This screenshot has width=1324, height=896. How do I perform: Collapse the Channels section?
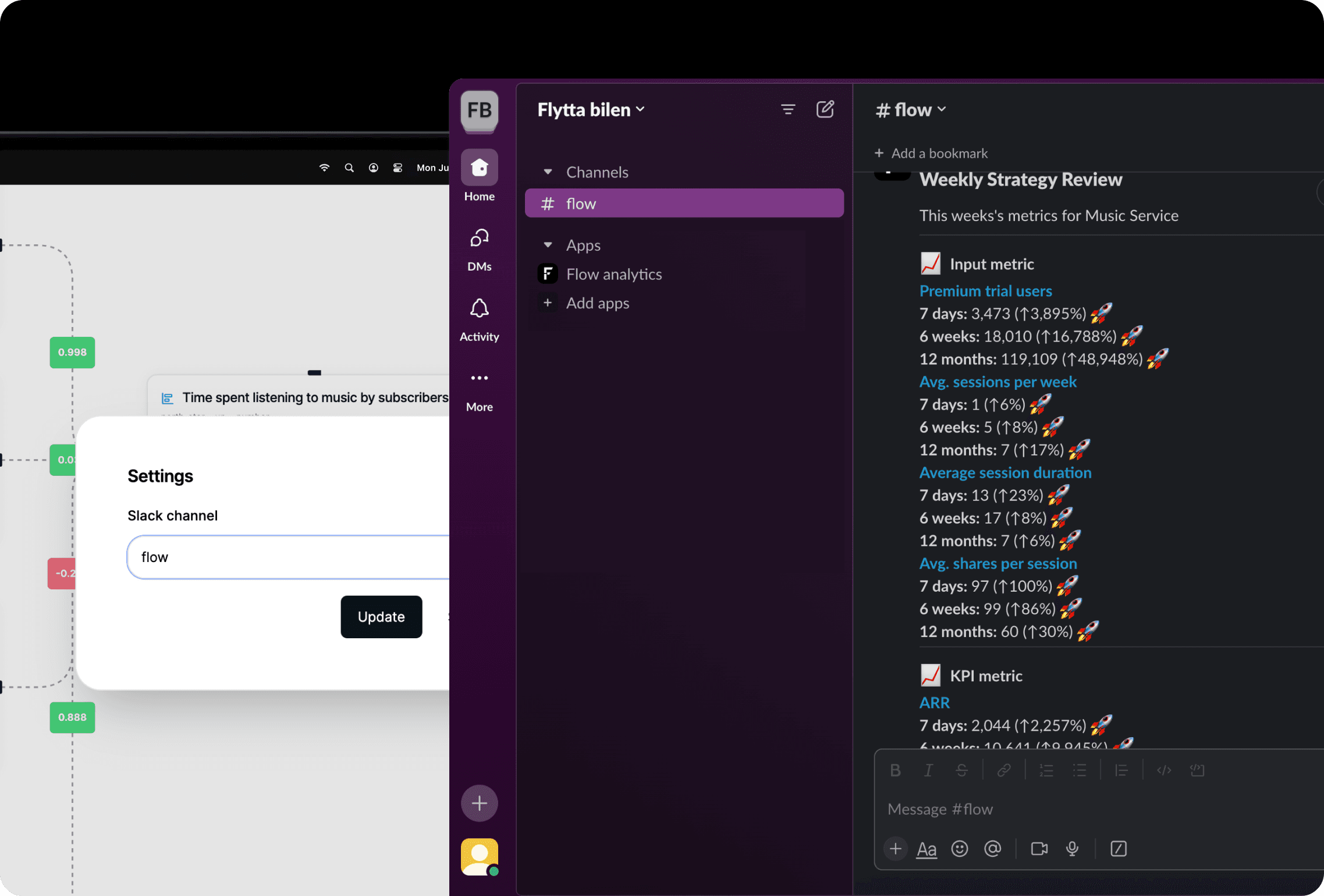[548, 172]
